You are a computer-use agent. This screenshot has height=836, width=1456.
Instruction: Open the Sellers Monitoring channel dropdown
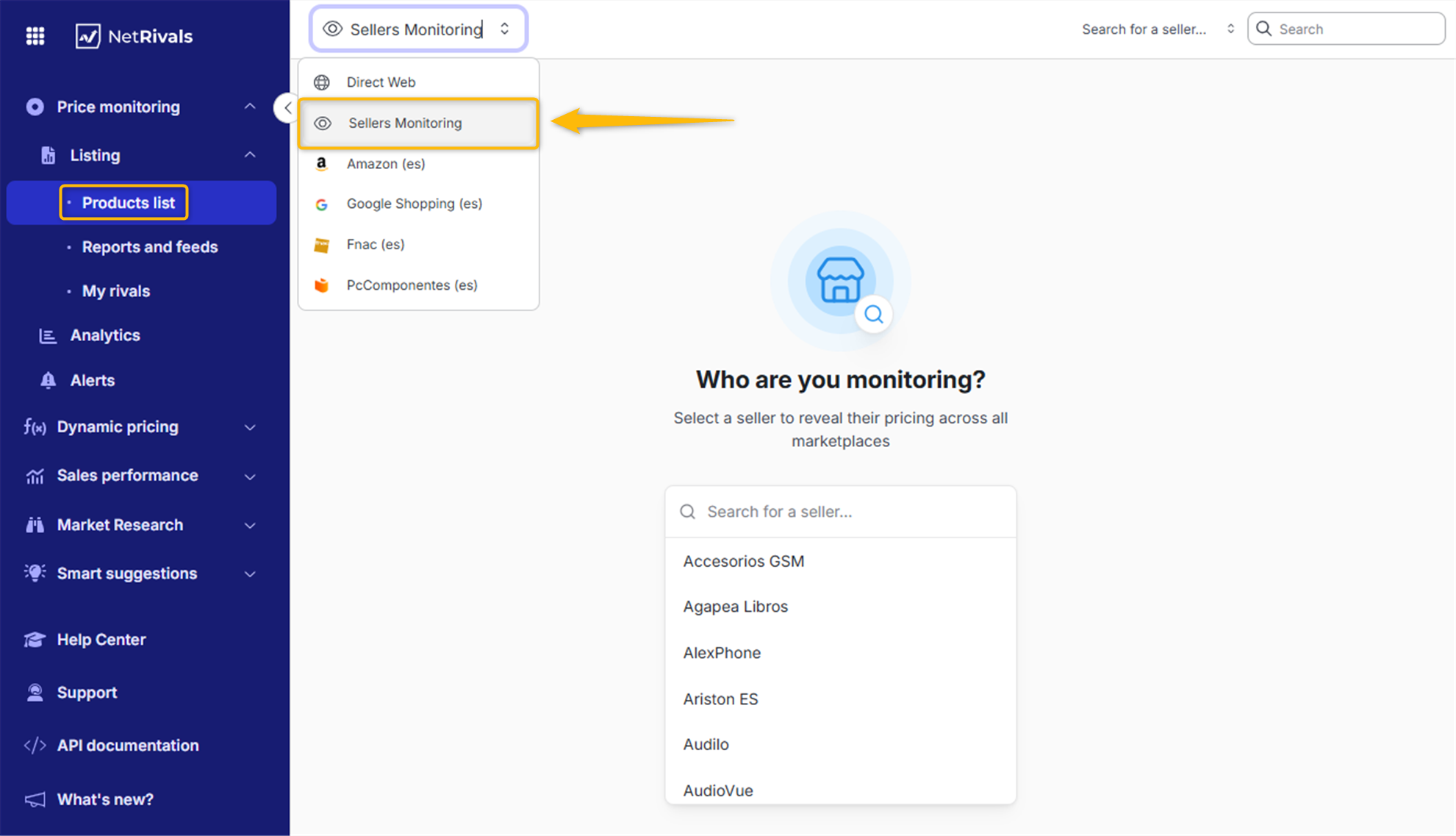[418, 29]
